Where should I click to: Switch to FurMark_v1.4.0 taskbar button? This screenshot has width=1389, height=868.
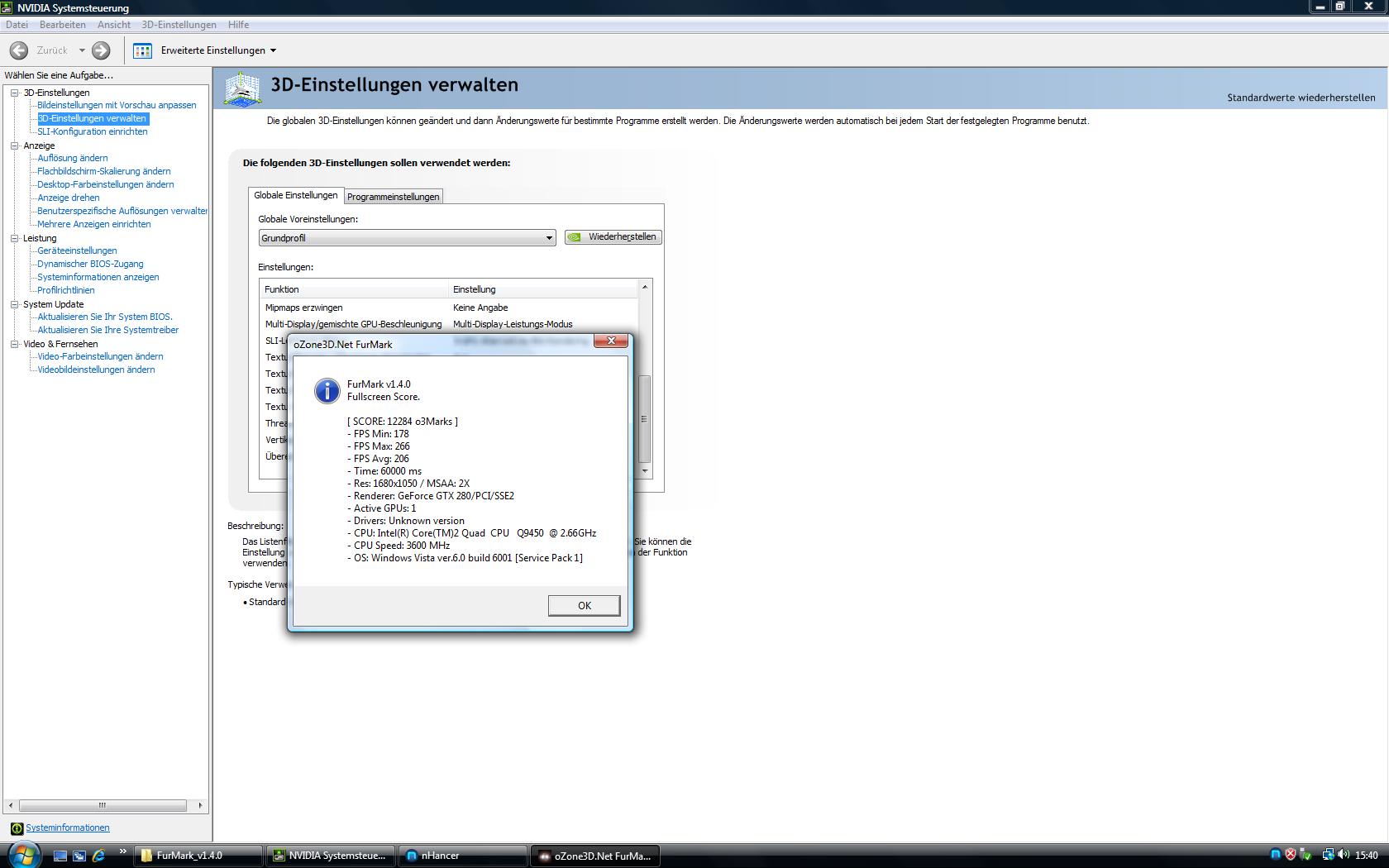198,856
